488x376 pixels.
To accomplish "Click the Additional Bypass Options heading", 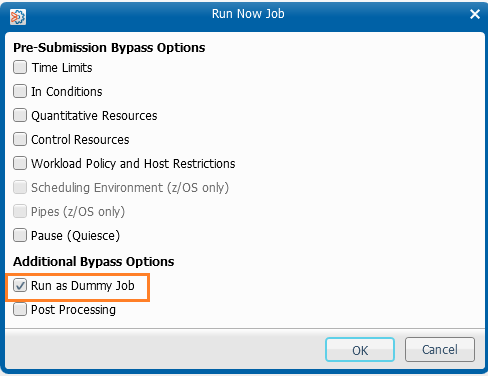I will [94, 262].
